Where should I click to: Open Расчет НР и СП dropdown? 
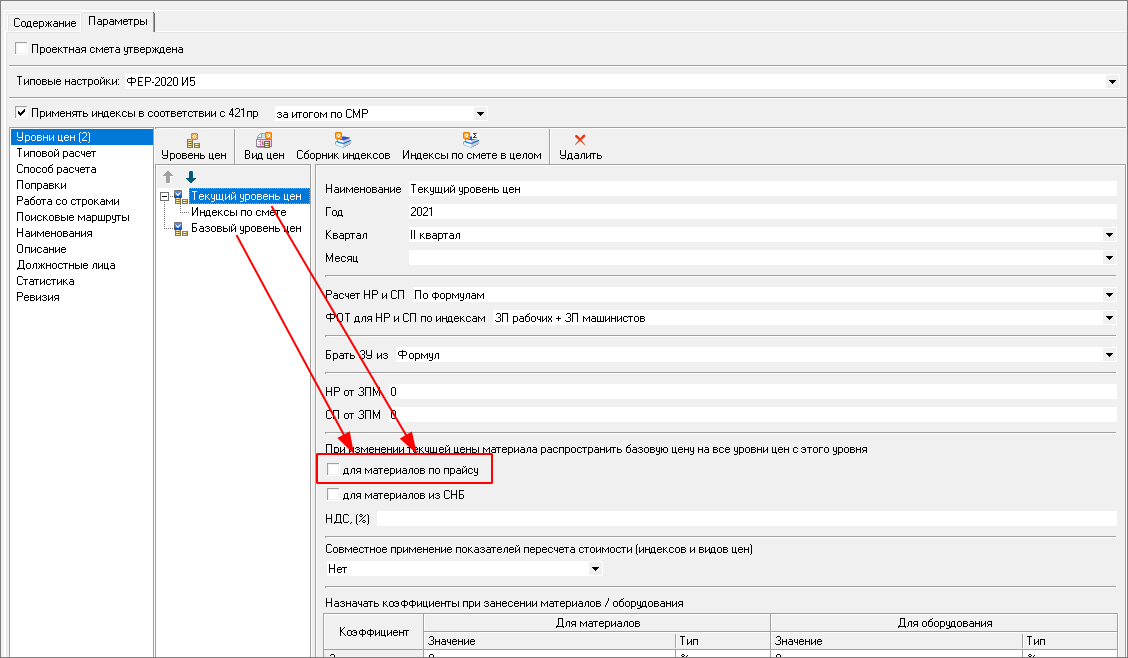[1109, 295]
